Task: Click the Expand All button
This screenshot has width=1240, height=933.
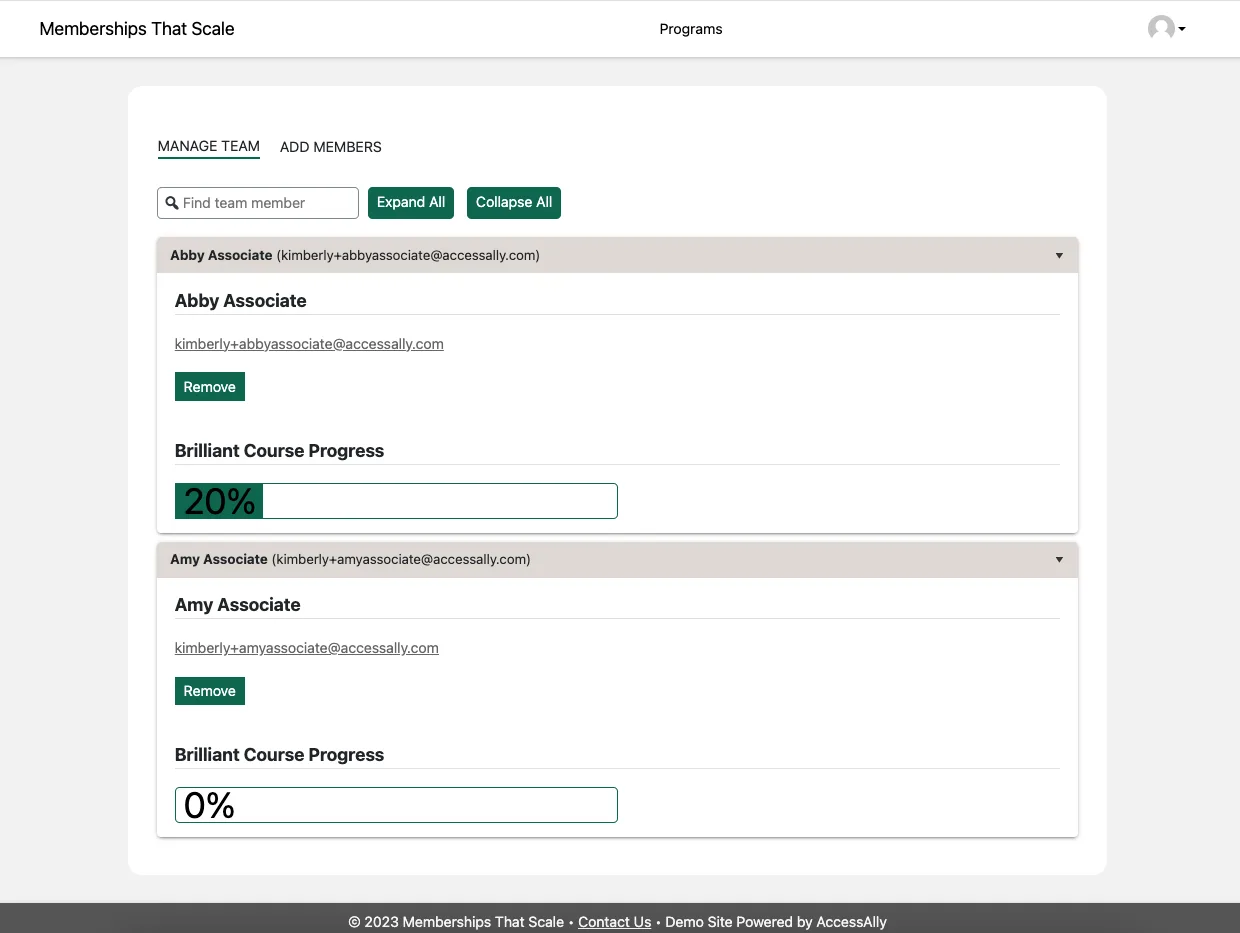Action: (410, 202)
